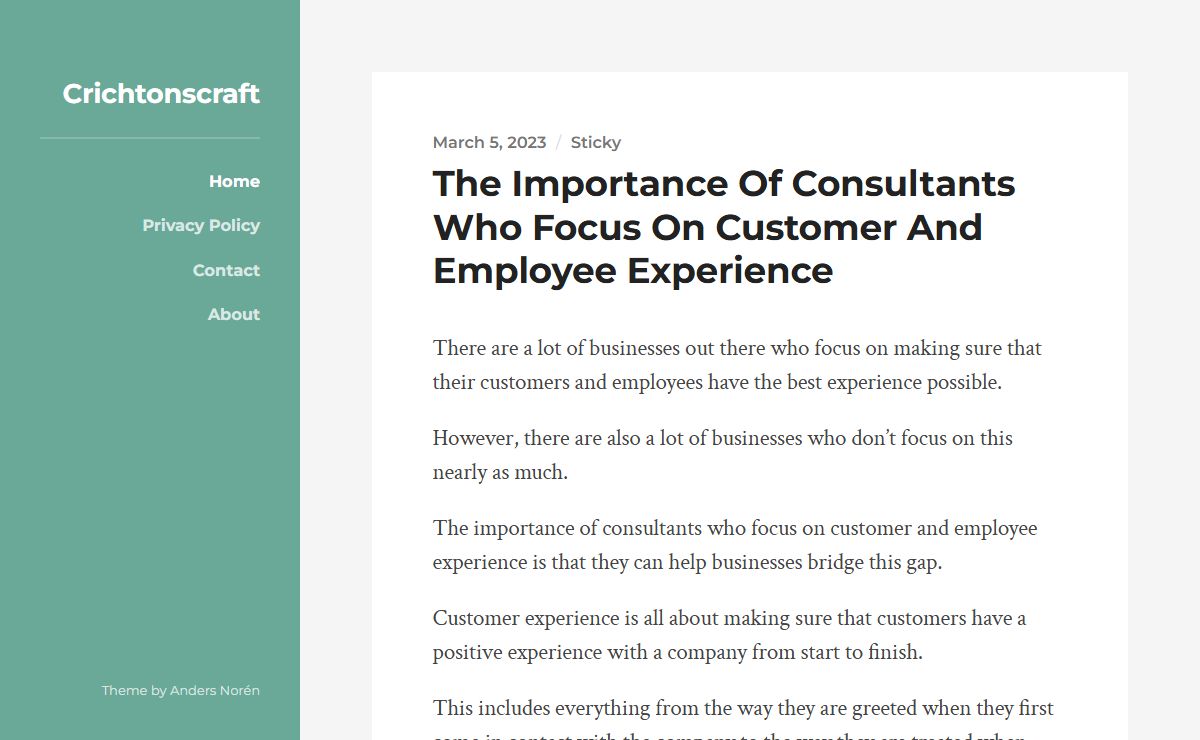Viewport: 1200px width, 740px height.
Task: Go to the Home menu item
Action: (x=234, y=181)
